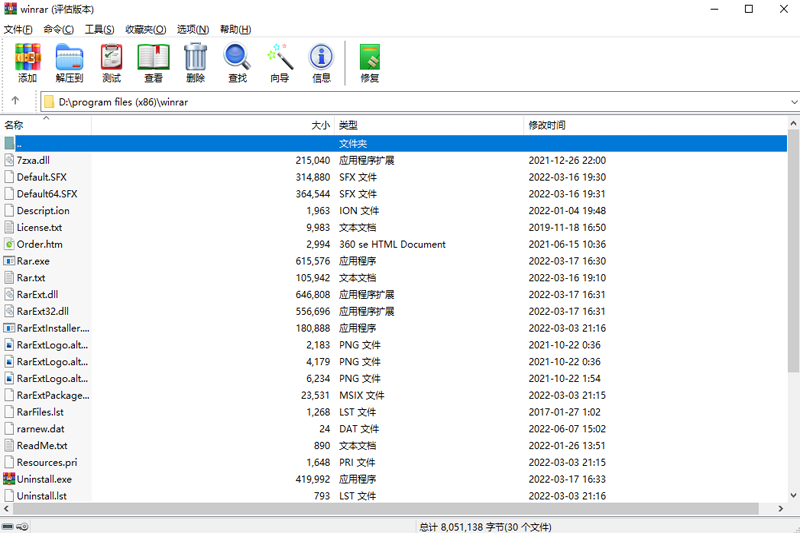Select the Default.SFX file name

pos(42,177)
